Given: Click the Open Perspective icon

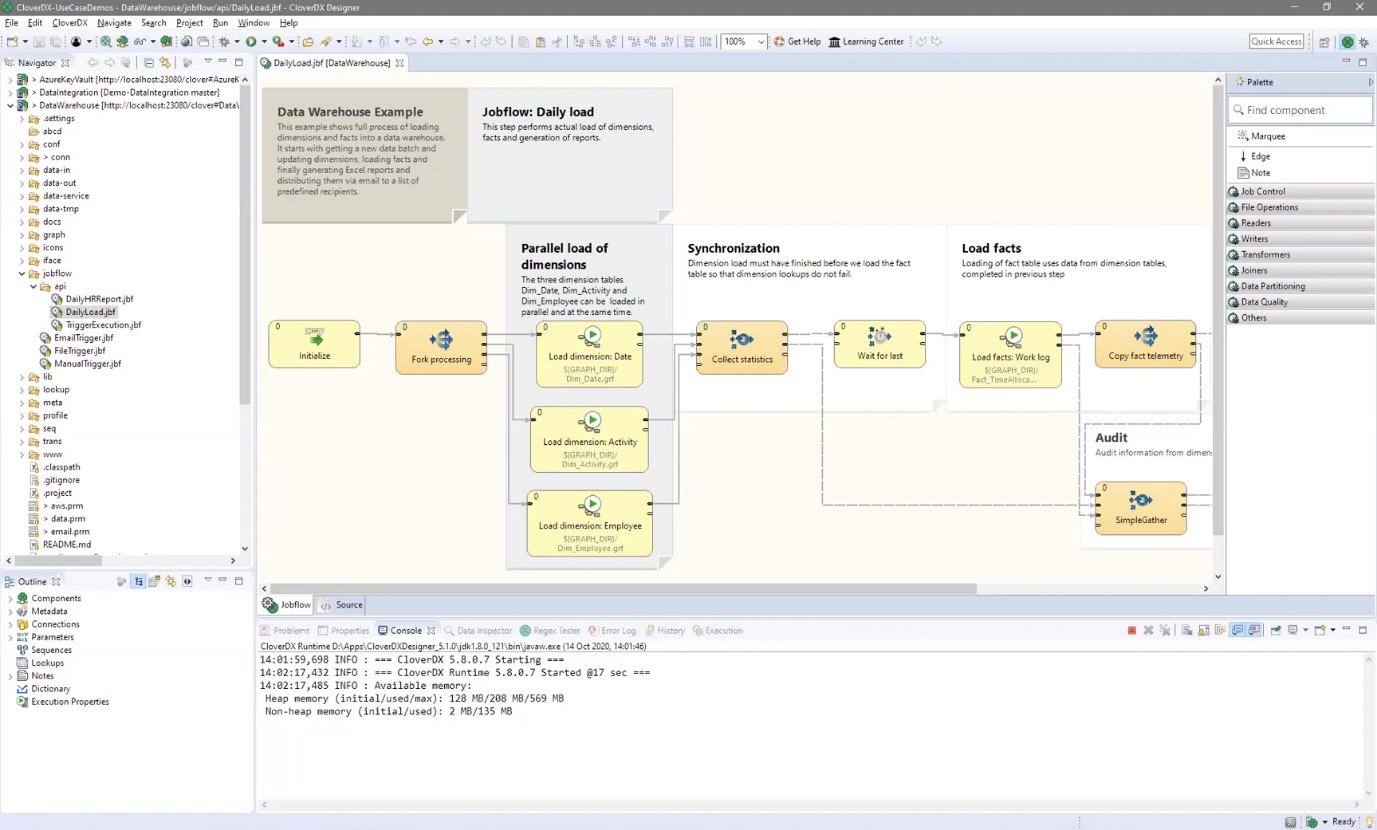Looking at the screenshot, I should click(1324, 42).
